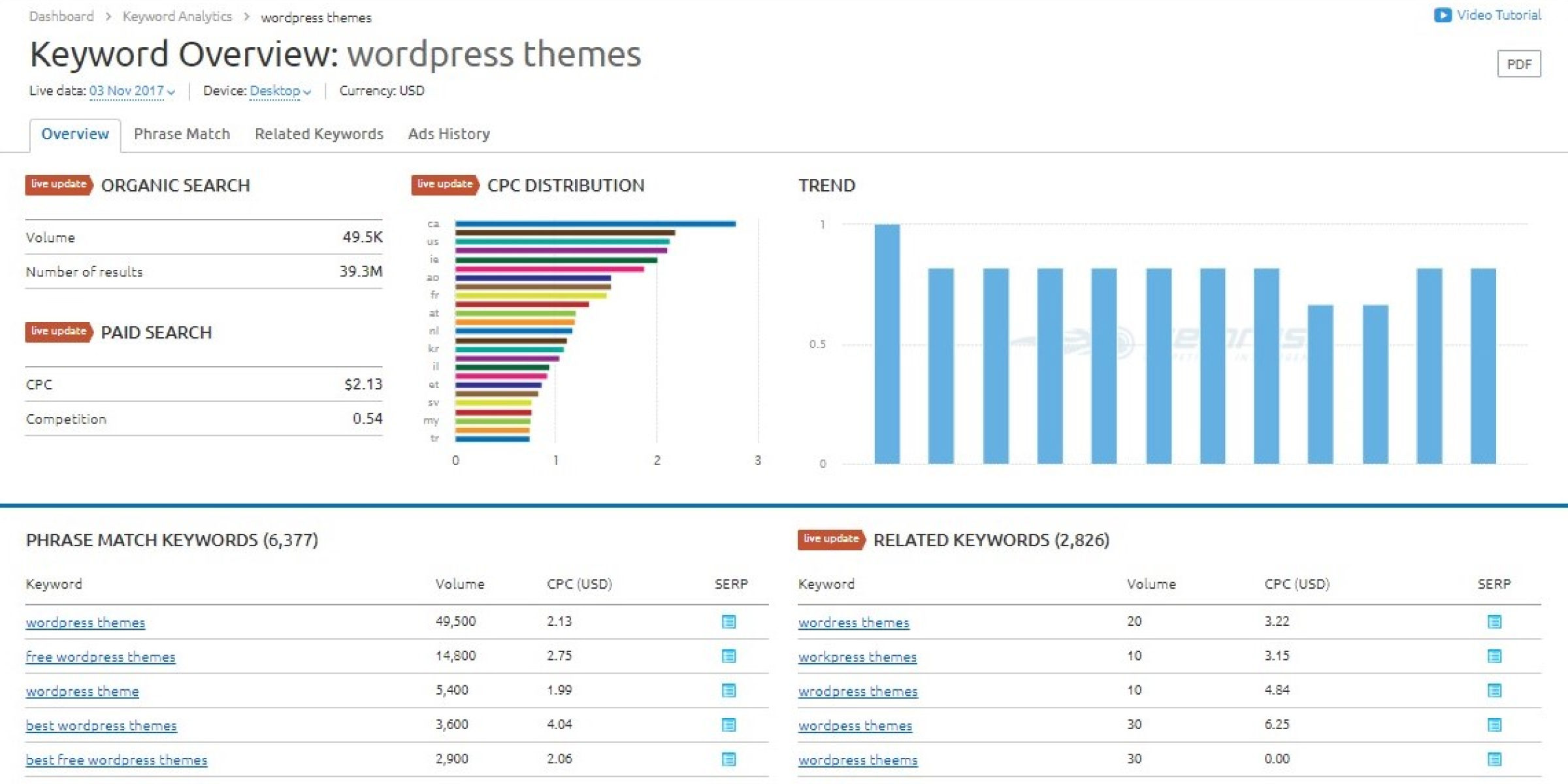
Task: Open SERP snapshot for wrodpress themes
Action: point(1494,691)
